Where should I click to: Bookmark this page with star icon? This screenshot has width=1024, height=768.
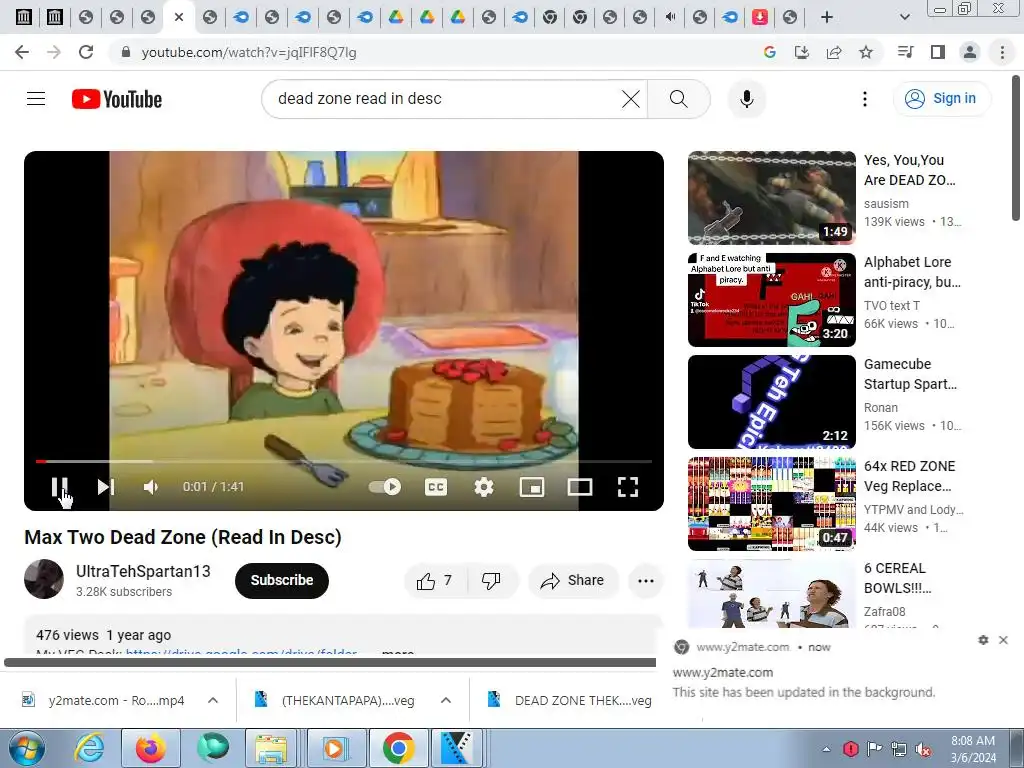coord(866,52)
